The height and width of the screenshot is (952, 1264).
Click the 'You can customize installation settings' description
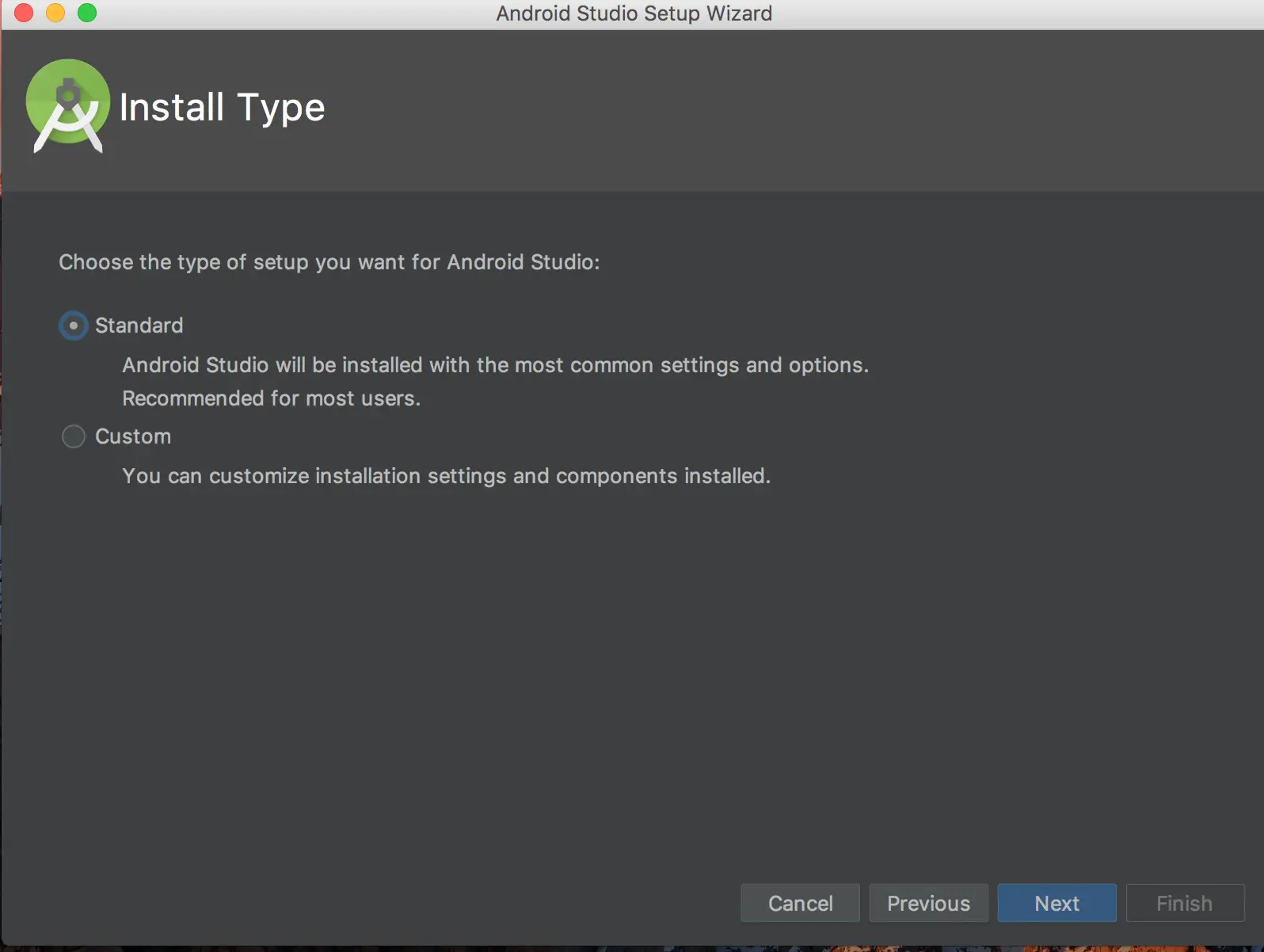click(447, 476)
